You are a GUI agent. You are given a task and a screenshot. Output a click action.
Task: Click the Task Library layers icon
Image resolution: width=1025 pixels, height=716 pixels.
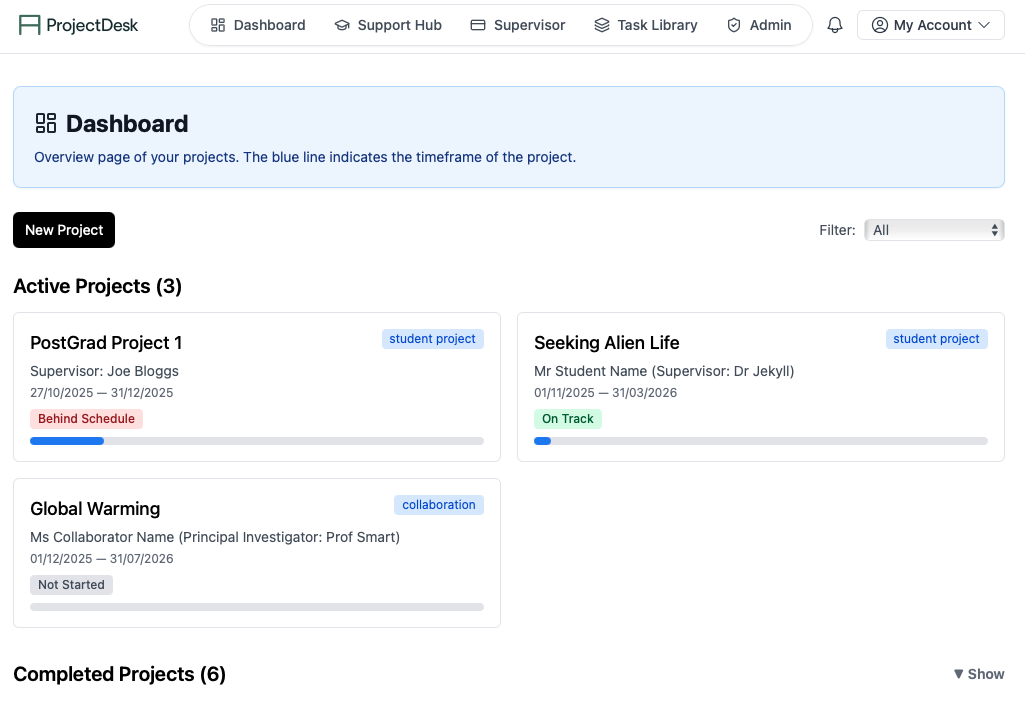pyautogui.click(x=601, y=24)
